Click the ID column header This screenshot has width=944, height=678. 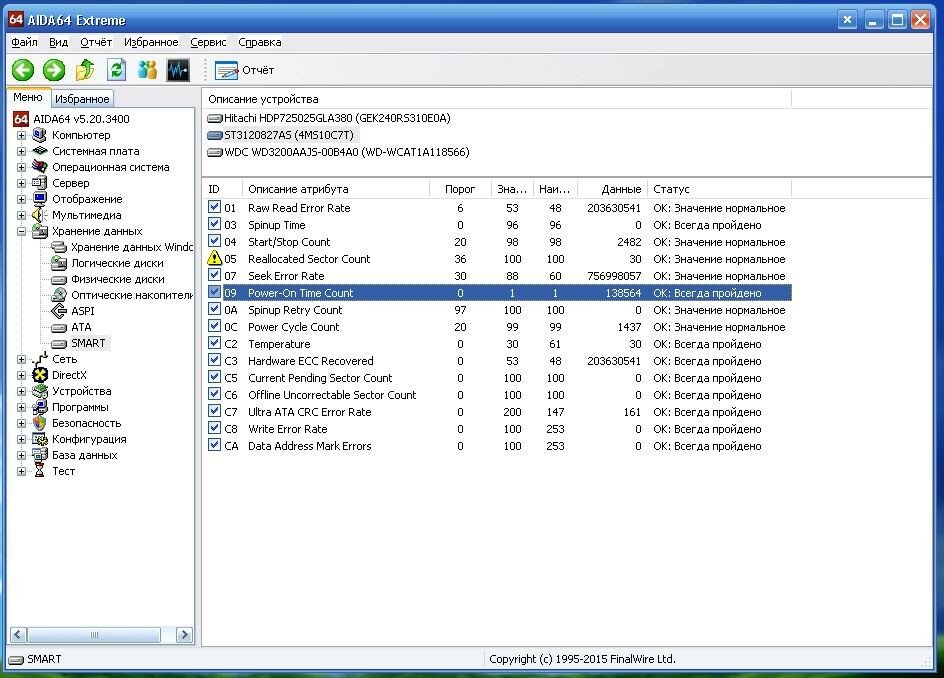(x=223, y=189)
